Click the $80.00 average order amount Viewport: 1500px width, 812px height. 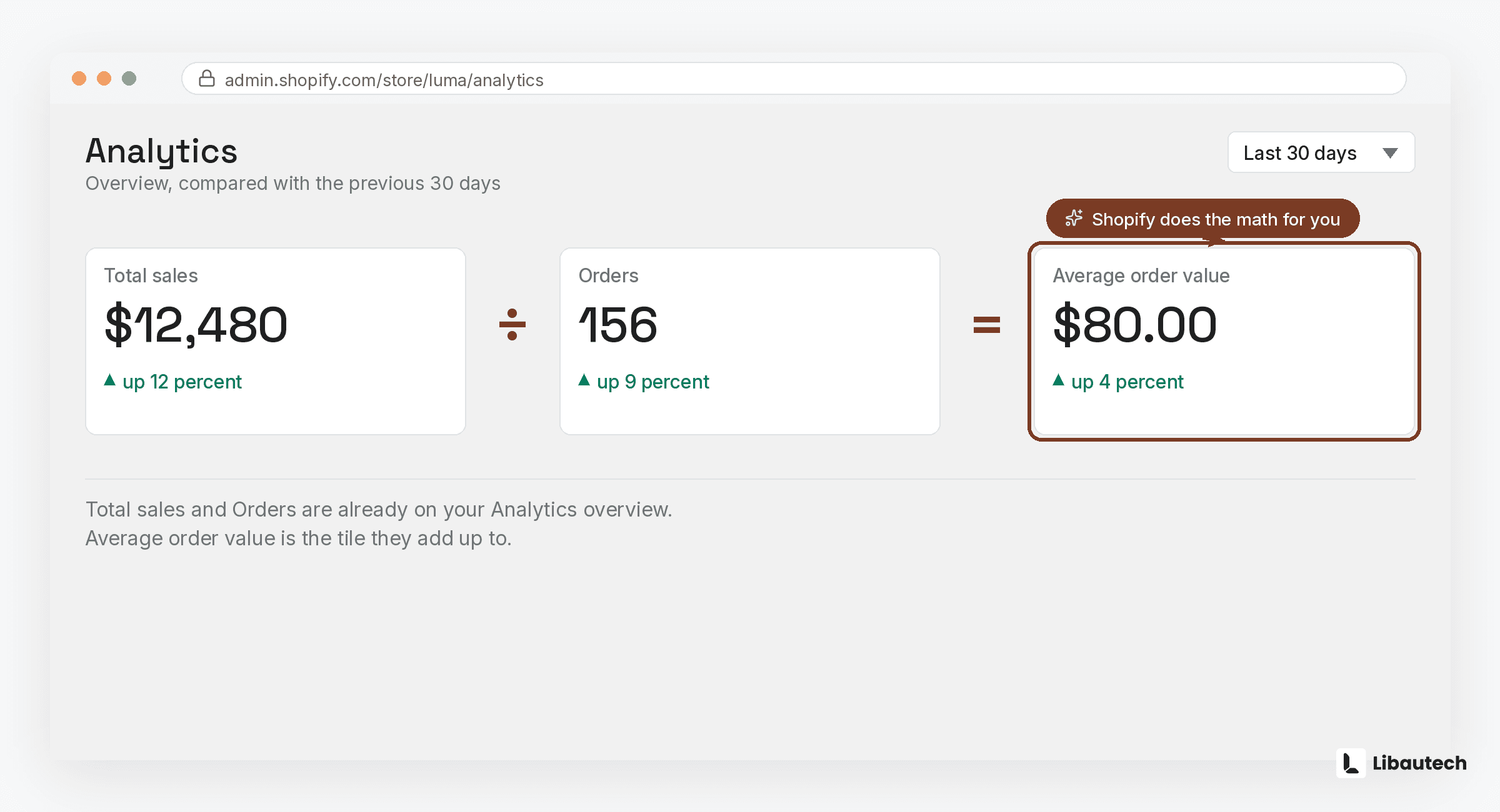[1135, 325]
